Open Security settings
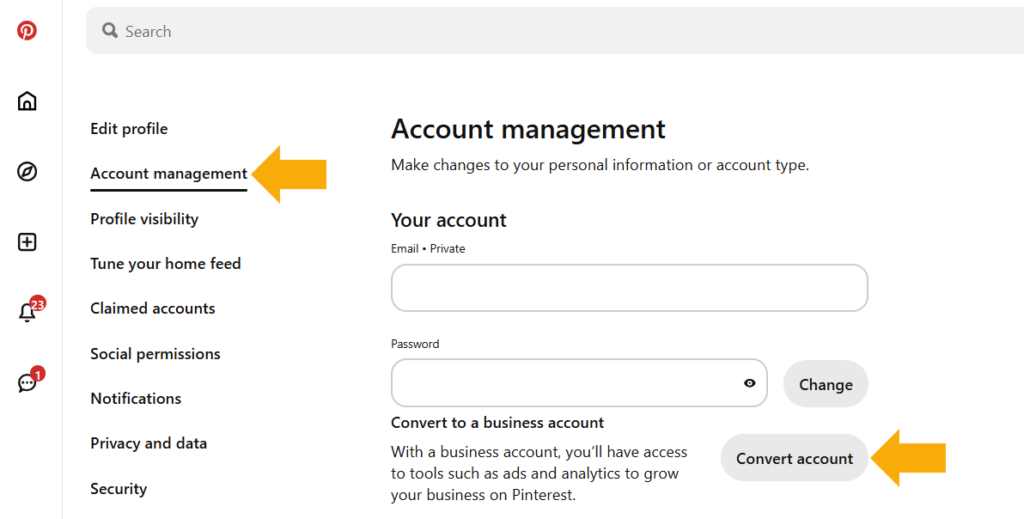Image resolution: width=1024 pixels, height=519 pixels. (119, 488)
